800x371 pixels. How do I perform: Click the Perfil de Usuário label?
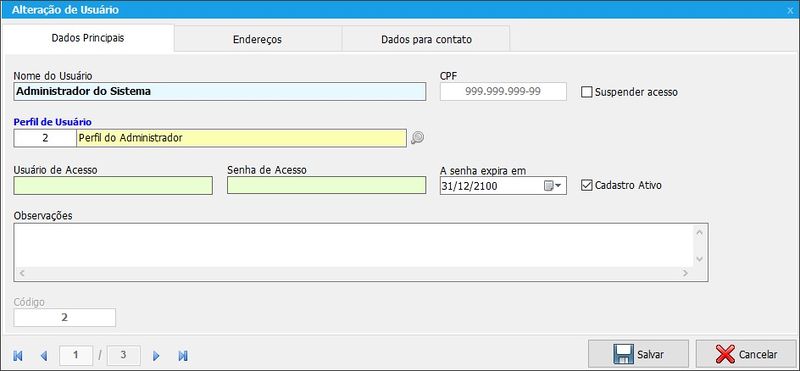click(53, 122)
